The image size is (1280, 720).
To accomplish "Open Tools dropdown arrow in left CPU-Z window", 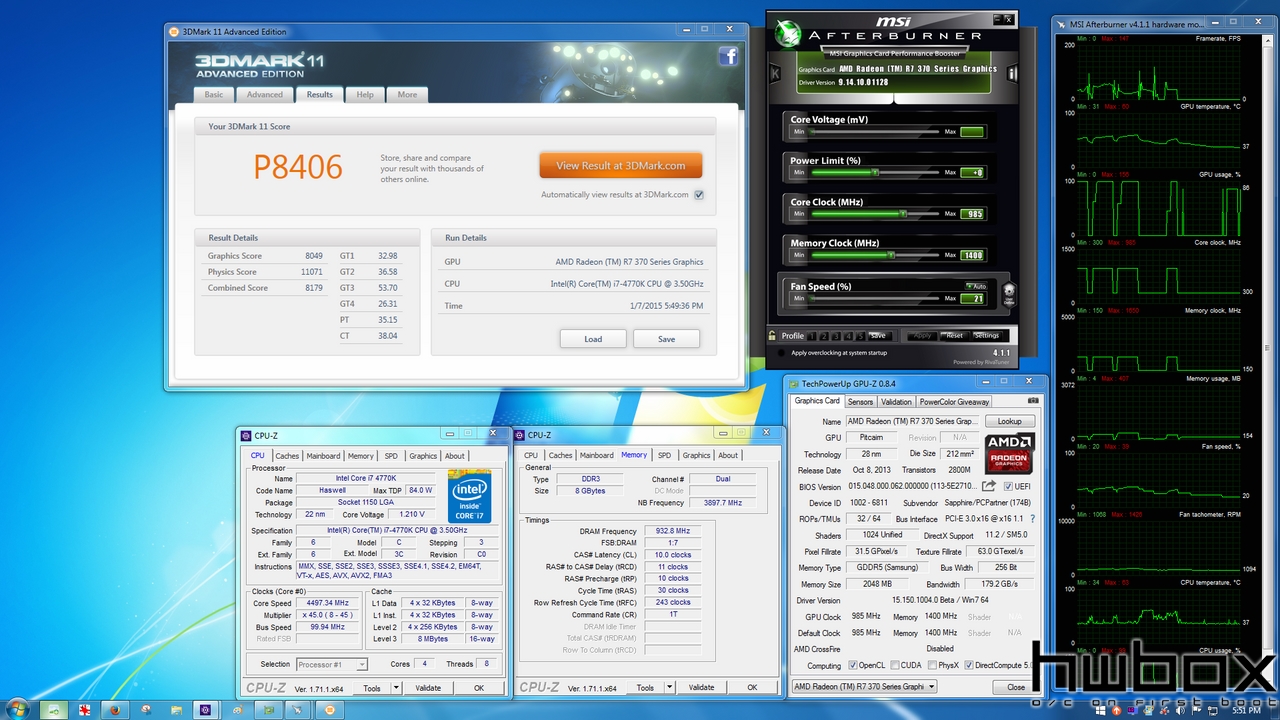I will 396,688.
